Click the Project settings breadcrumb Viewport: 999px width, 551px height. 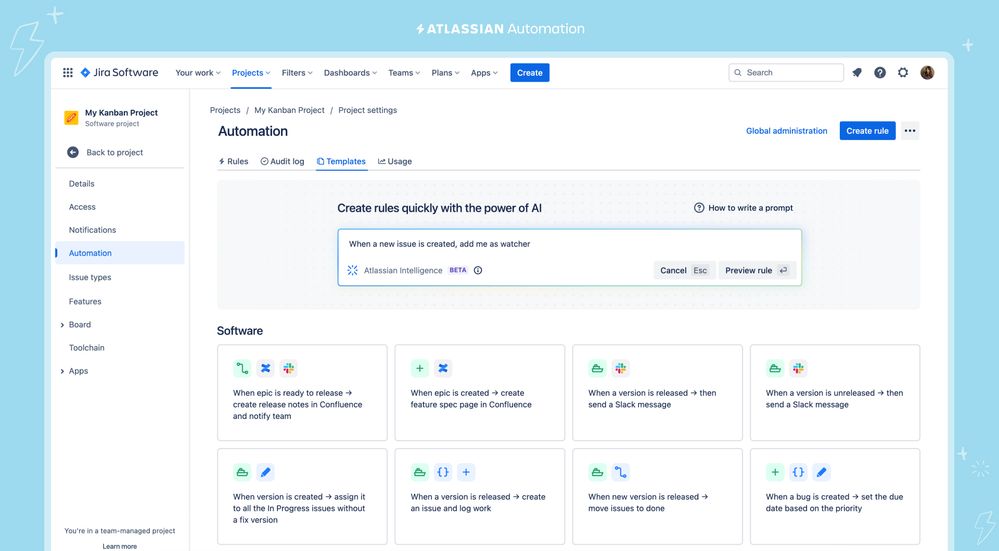tap(368, 110)
